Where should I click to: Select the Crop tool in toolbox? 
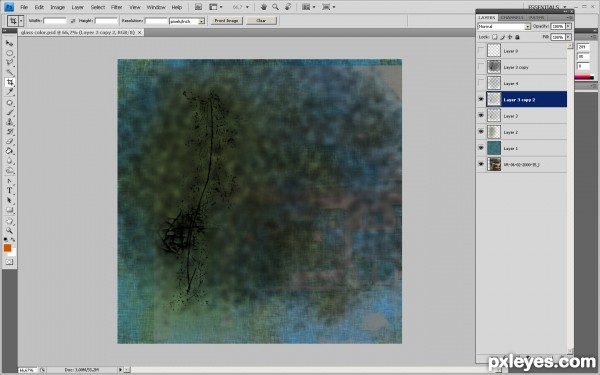tap(10, 82)
